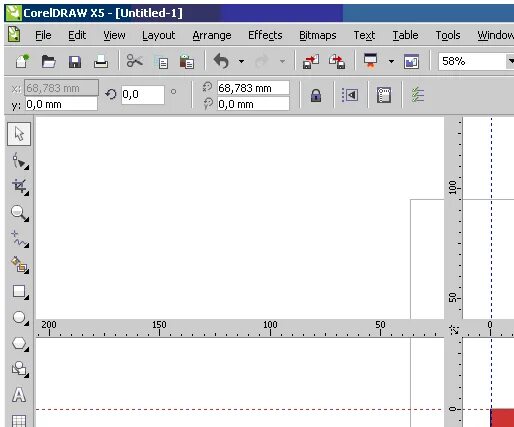Open the Text menu
Image resolution: width=514 pixels, height=427 pixels.
[x=364, y=35]
